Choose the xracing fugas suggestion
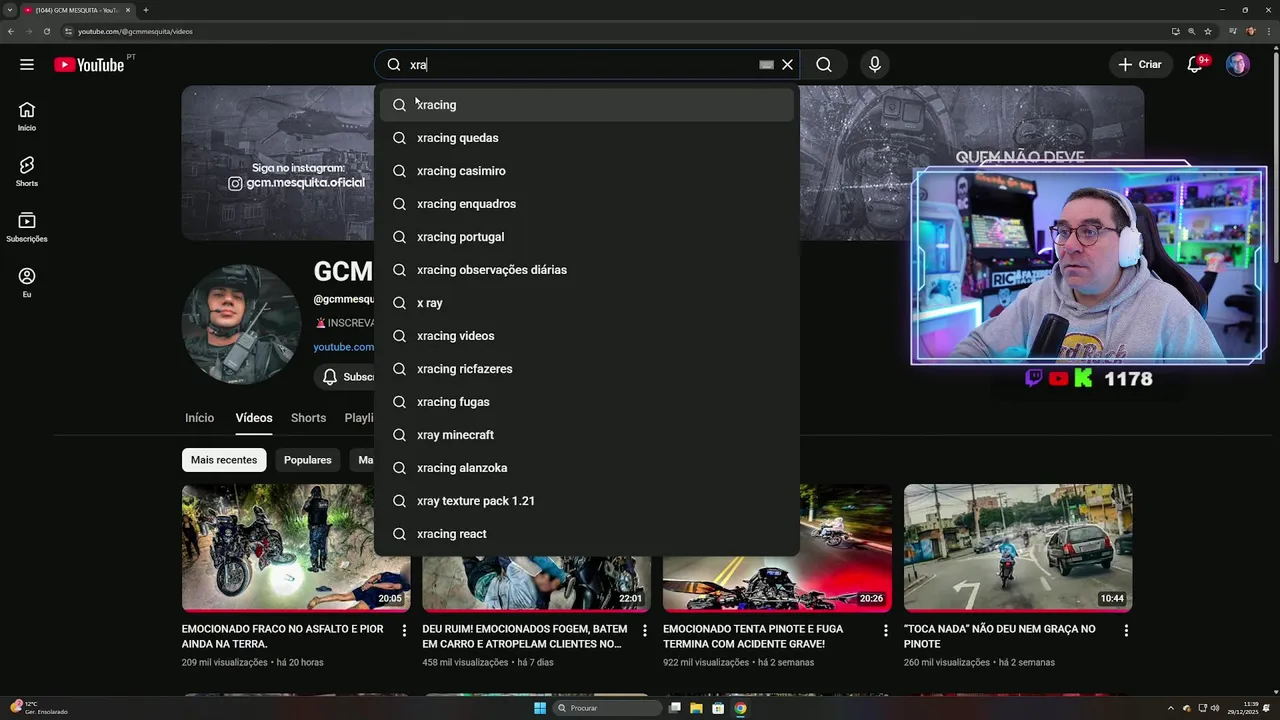1280x720 pixels. pyautogui.click(x=587, y=402)
